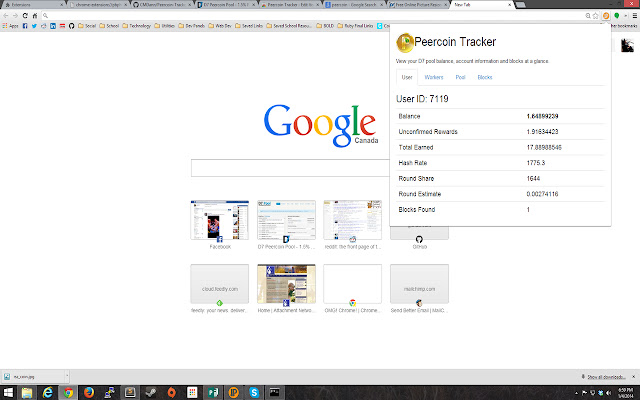The height and width of the screenshot is (400, 640).
Task: Close the downloads bar
Action: tap(633, 377)
